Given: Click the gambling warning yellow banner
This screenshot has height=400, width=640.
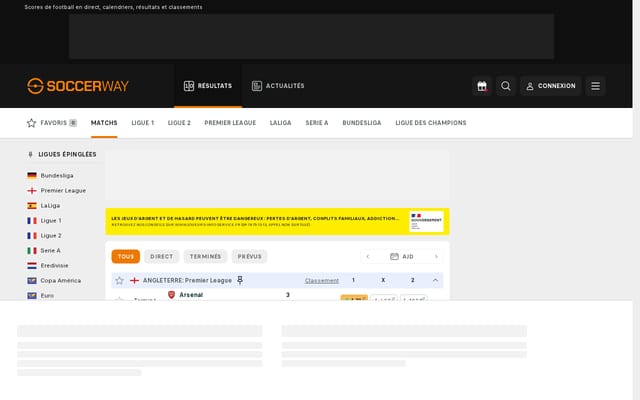Looking at the screenshot, I should pyautogui.click(x=278, y=222).
